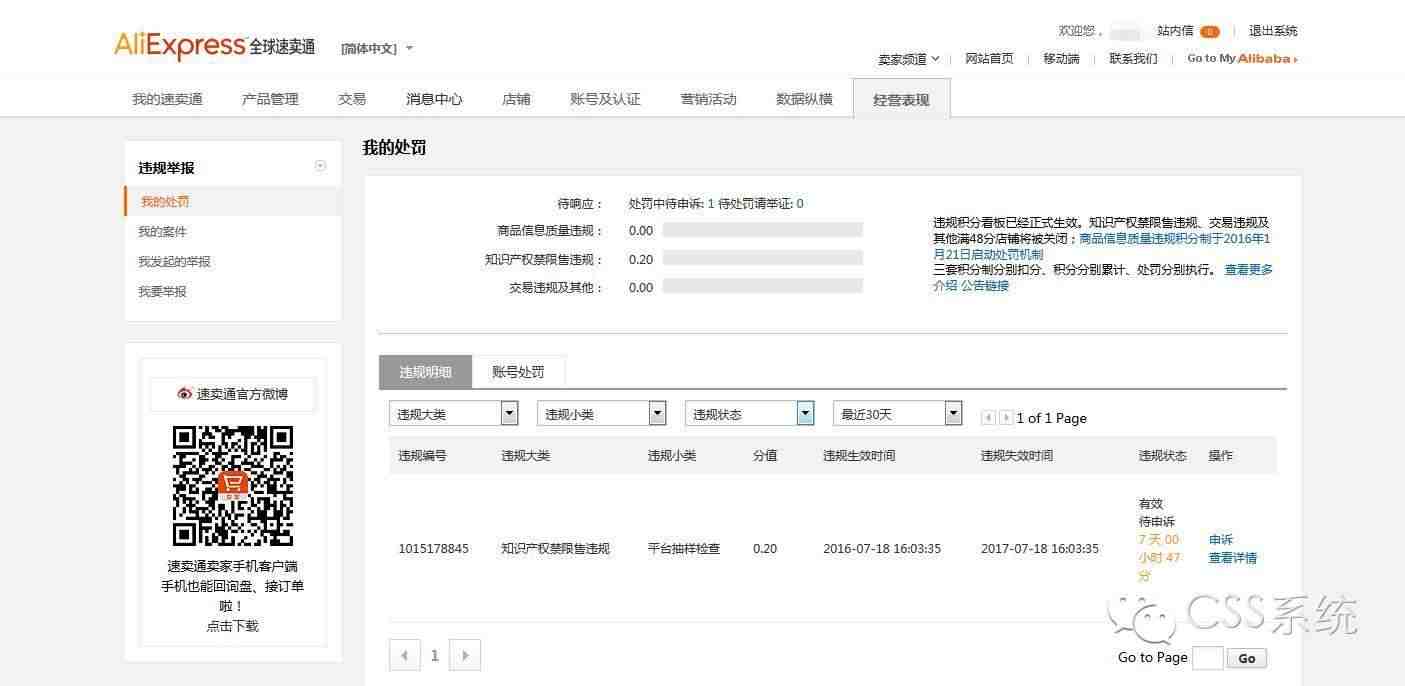Click 待处罚请举证 count 0
The height and width of the screenshot is (686, 1405).
(x=800, y=204)
